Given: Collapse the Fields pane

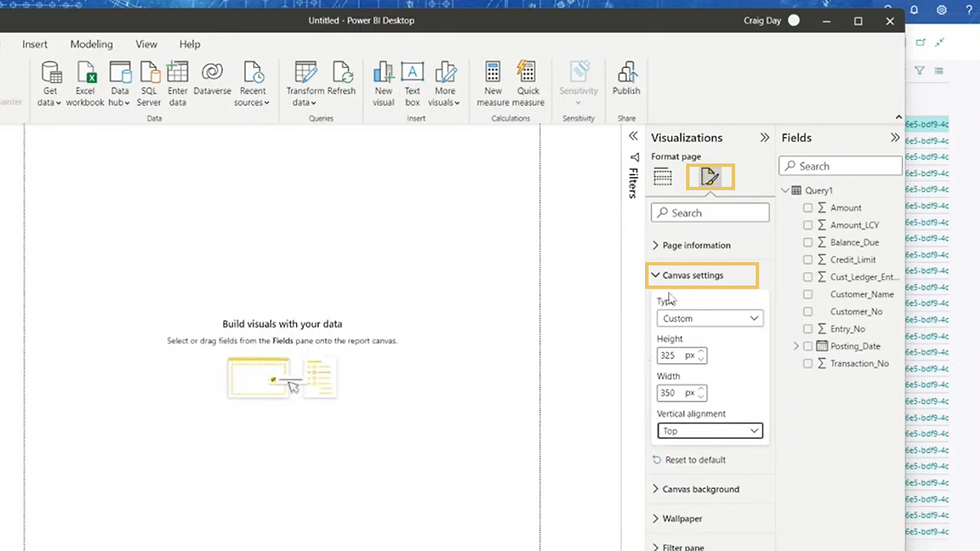Looking at the screenshot, I should click(x=895, y=137).
